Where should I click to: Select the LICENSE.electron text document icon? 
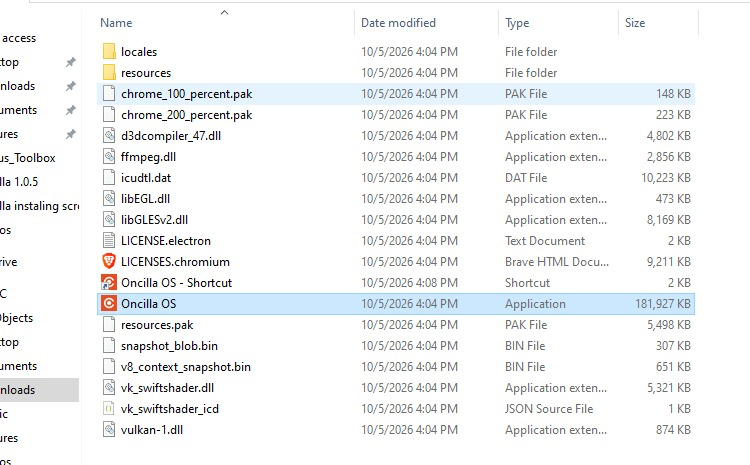109,241
